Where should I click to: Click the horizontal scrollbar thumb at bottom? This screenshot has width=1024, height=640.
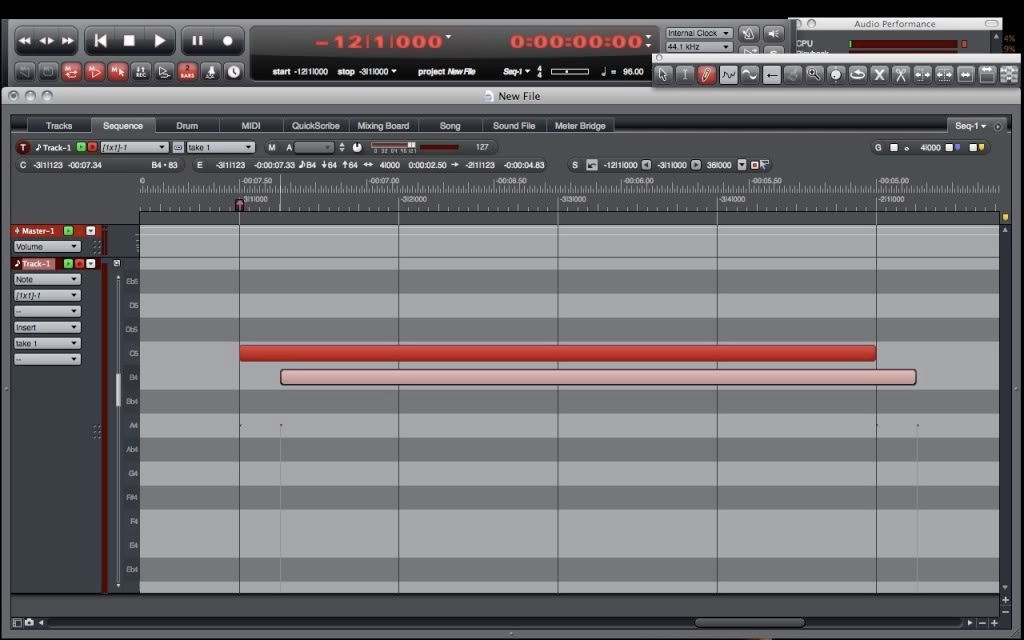click(x=749, y=622)
